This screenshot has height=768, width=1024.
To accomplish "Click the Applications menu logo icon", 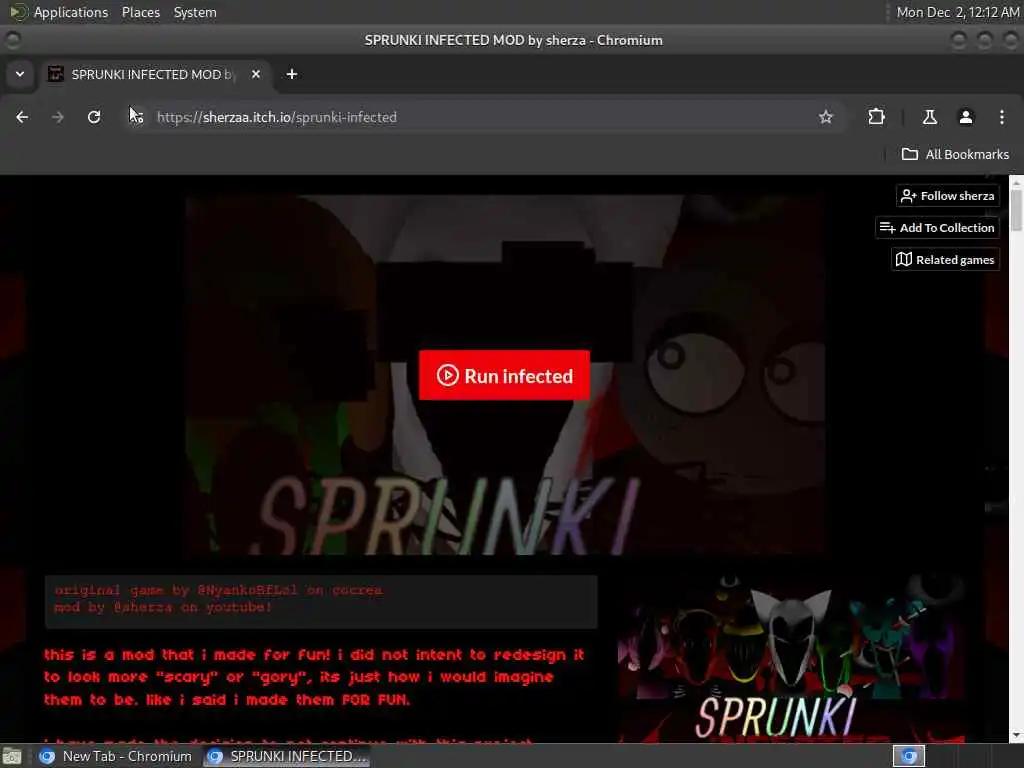I will (18, 12).
